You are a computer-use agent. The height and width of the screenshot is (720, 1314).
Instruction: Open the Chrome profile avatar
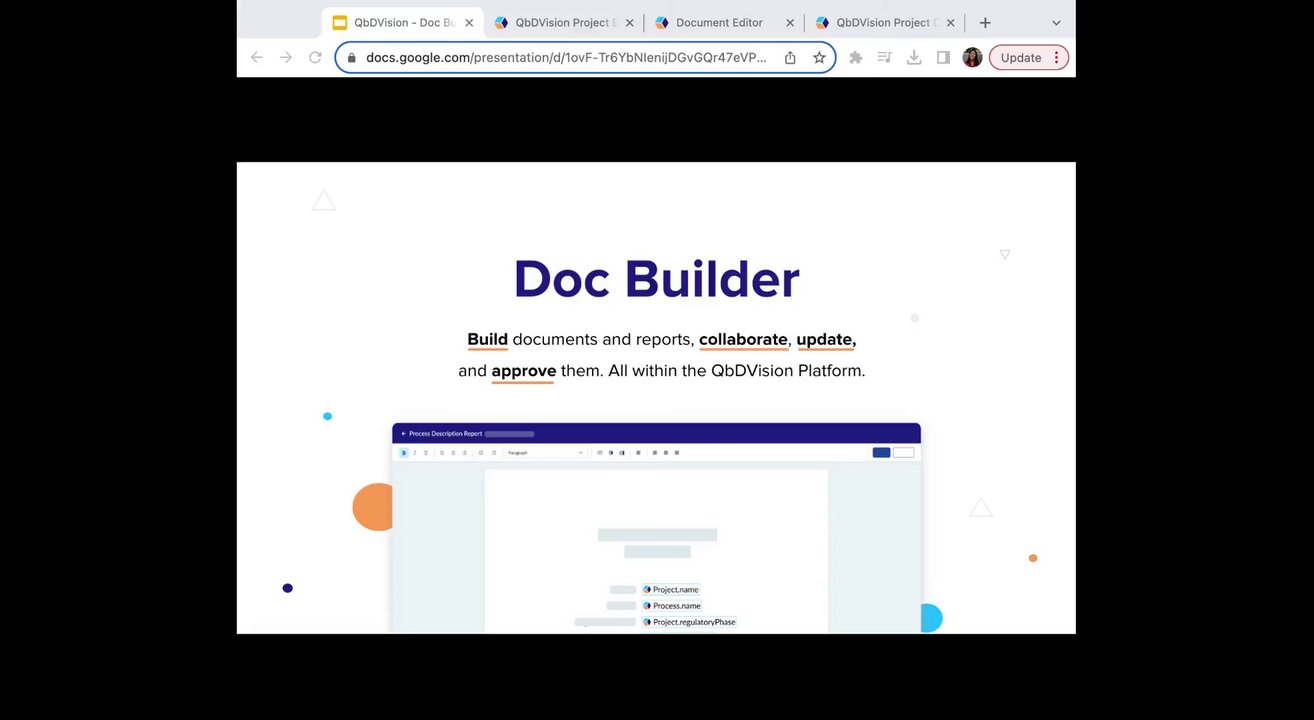click(972, 58)
